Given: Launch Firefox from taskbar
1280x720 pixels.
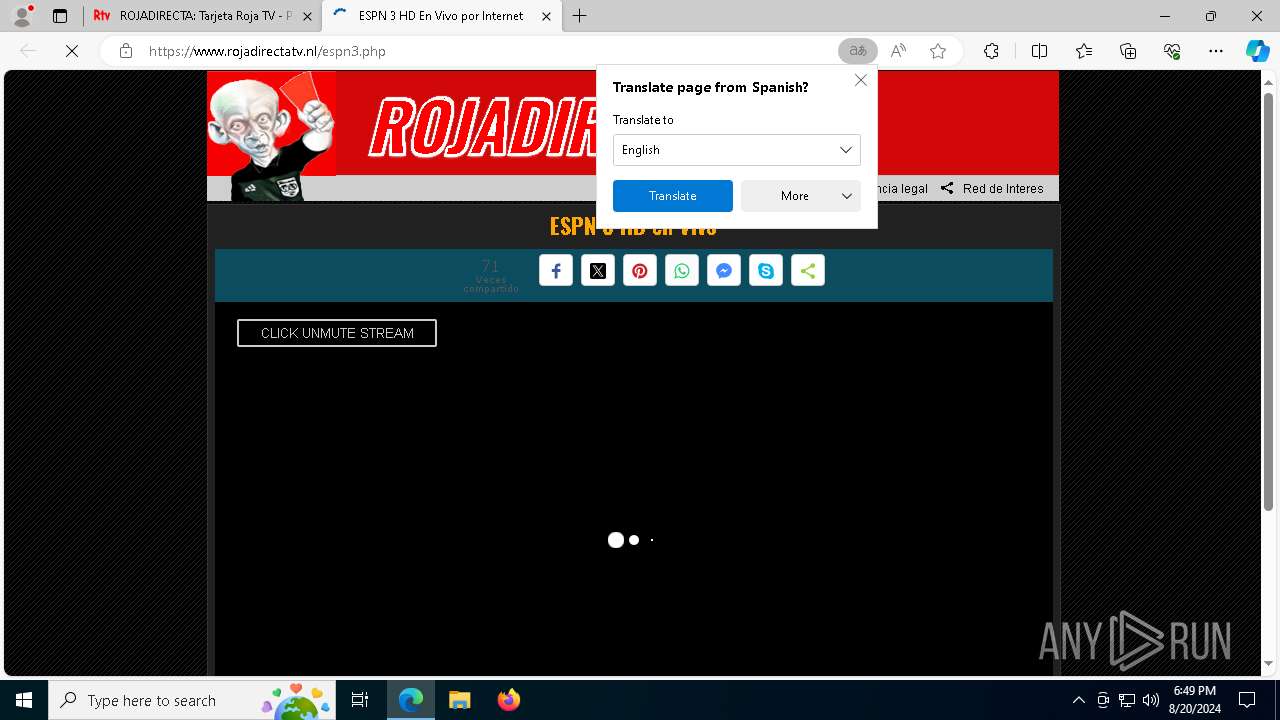Looking at the screenshot, I should click(x=509, y=700).
